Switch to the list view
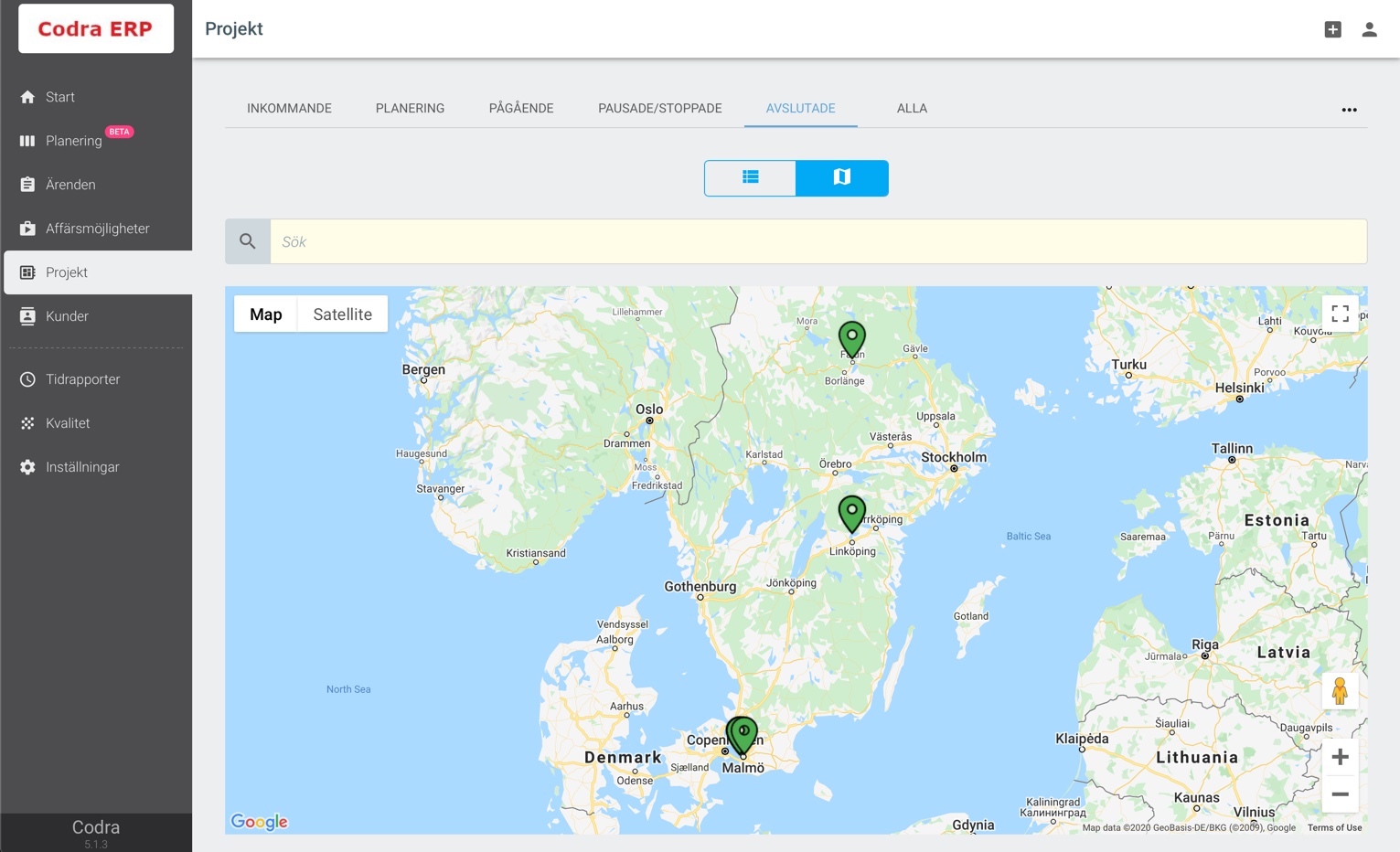Screen dimensions: 1400x852 tap(750, 177)
